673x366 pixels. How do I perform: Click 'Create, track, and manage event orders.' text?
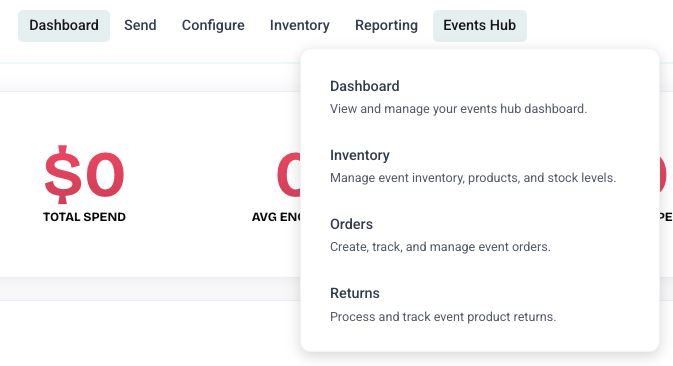(440, 247)
